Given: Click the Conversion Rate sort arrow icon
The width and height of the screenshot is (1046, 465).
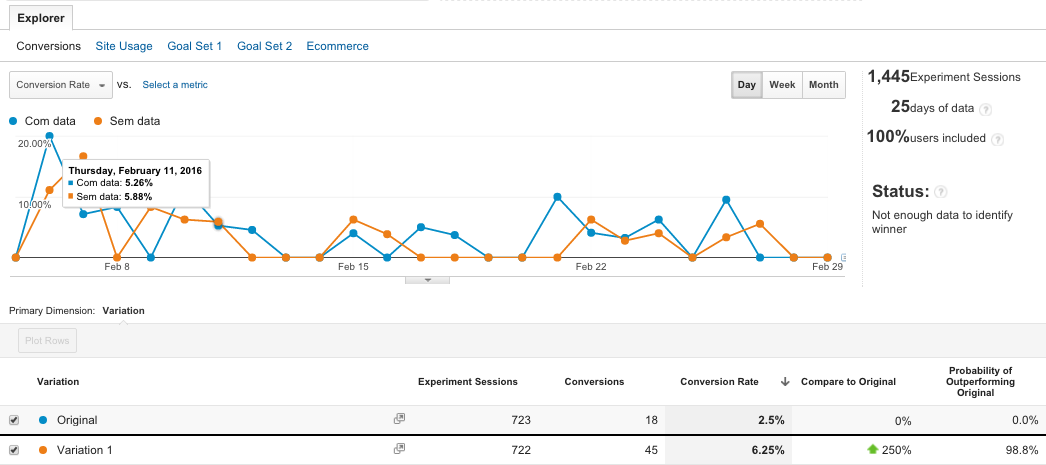Looking at the screenshot, I should click(785, 382).
